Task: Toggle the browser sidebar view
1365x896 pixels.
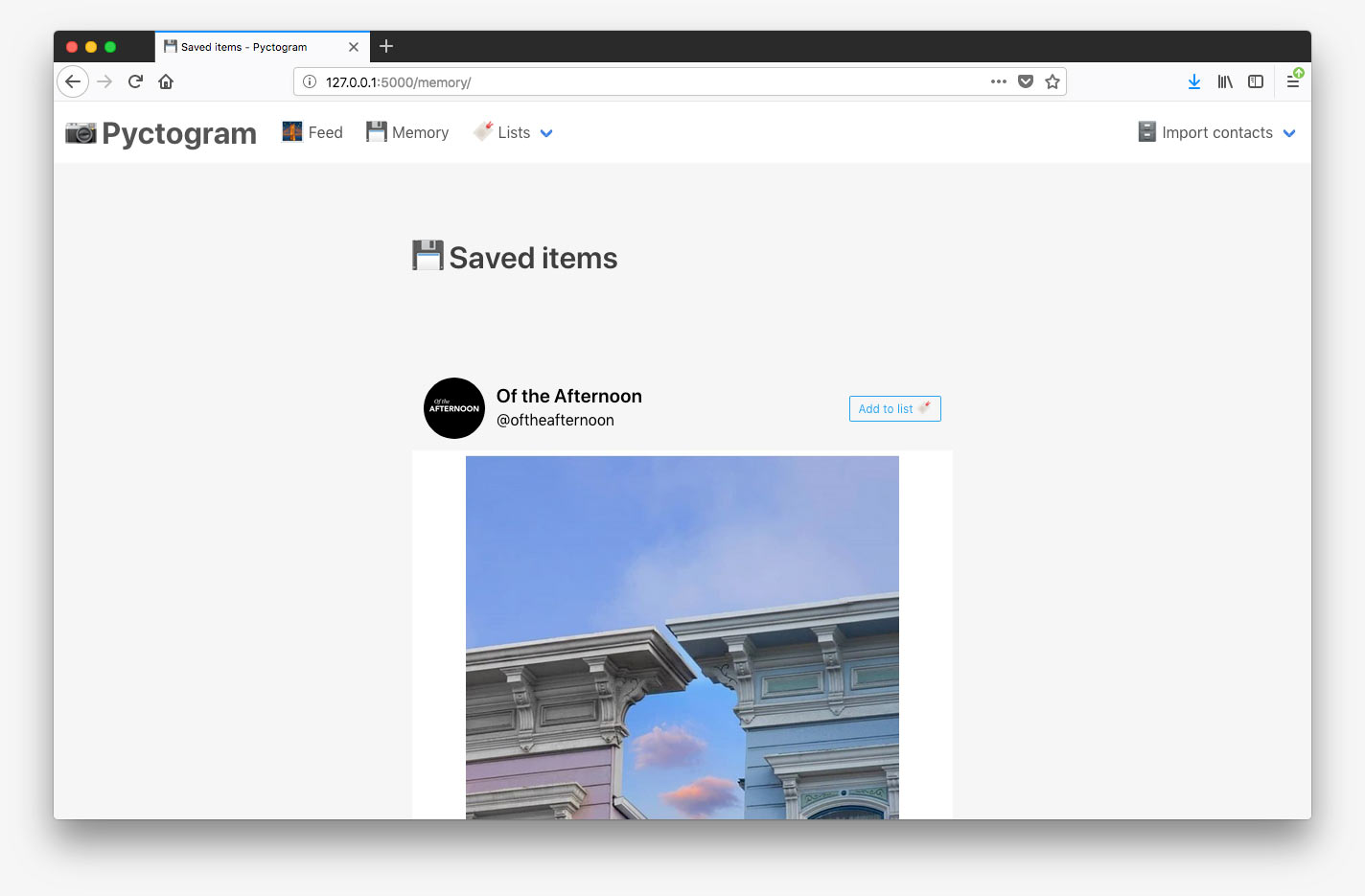Action: pyautogui.click(x=1256, y=81)
